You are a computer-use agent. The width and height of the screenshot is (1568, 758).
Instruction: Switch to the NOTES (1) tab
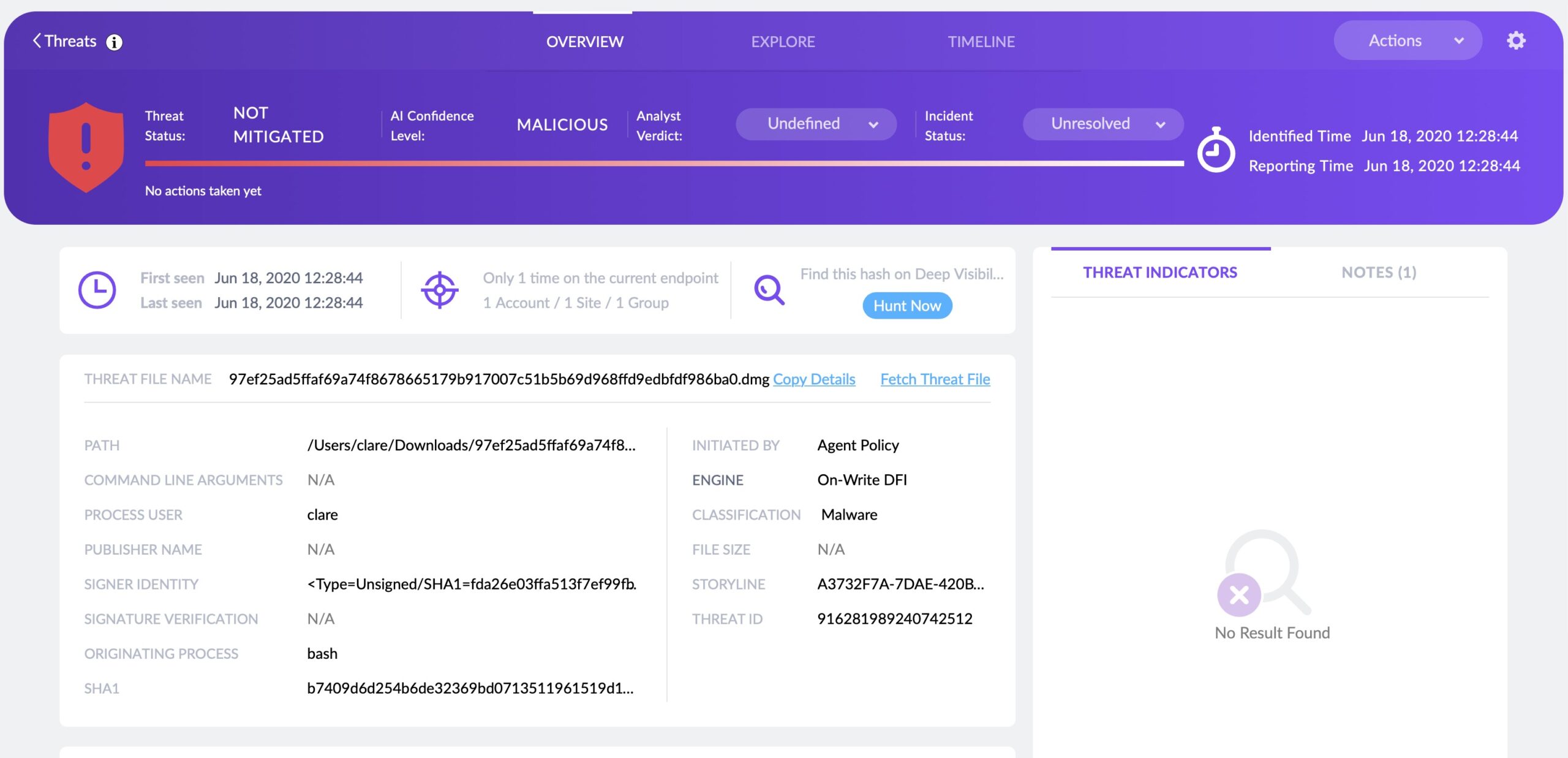tap(1379, 272)
